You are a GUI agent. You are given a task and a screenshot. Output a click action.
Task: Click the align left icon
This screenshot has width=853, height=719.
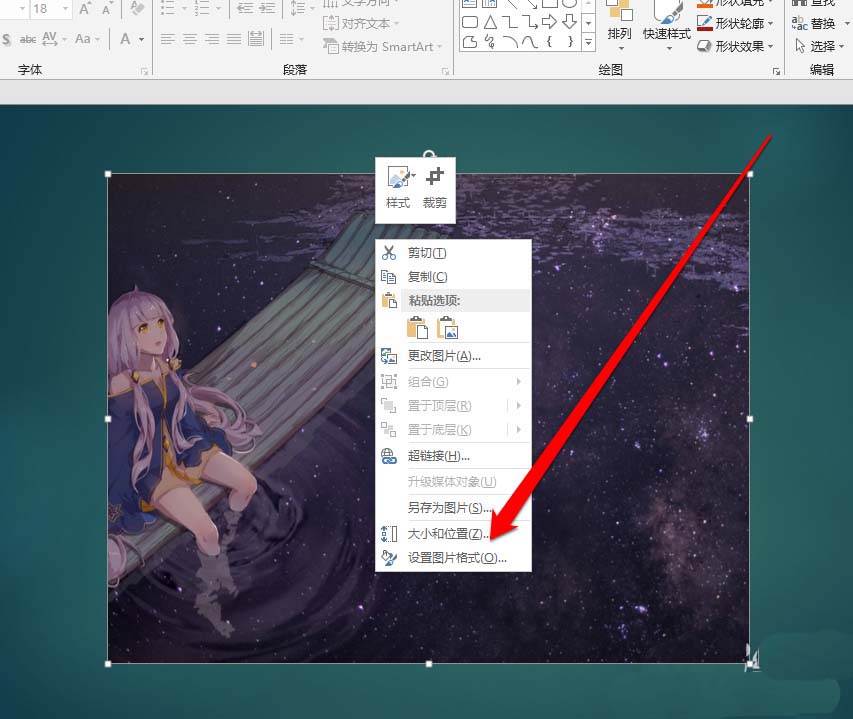168,39
